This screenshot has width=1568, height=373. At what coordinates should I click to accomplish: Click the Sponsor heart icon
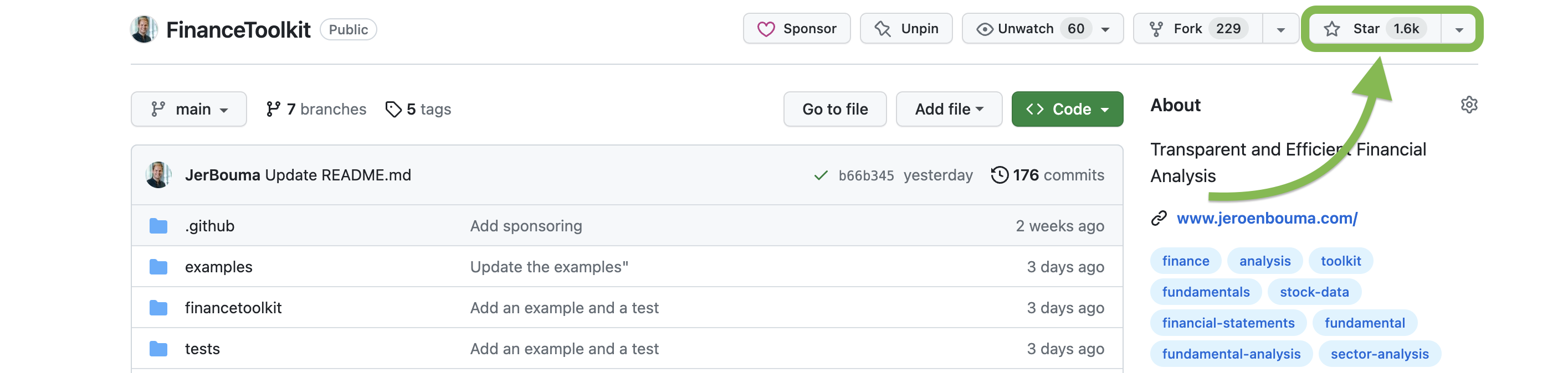click(767, 28)
